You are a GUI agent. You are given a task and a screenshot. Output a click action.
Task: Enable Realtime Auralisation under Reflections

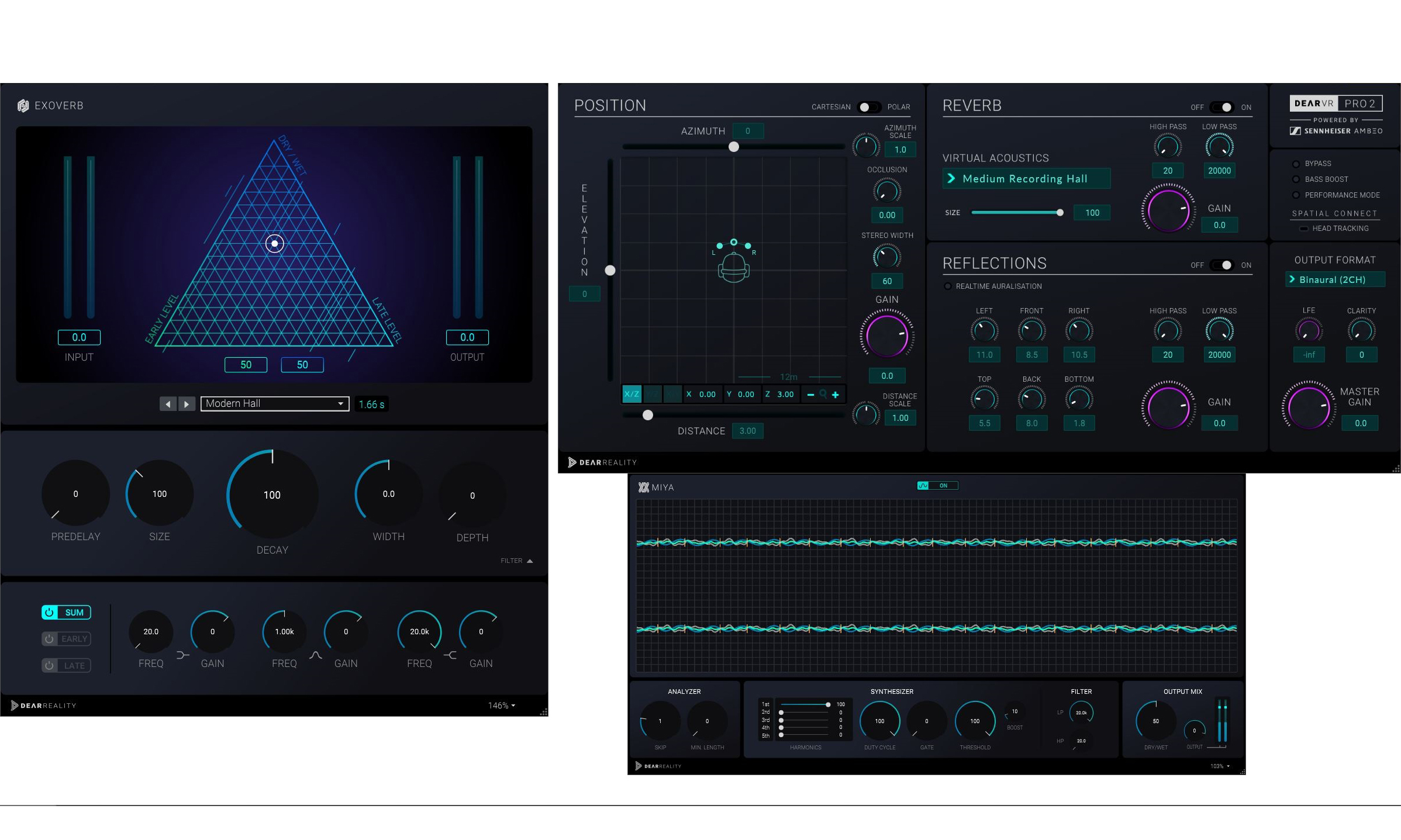pos(948,286)
